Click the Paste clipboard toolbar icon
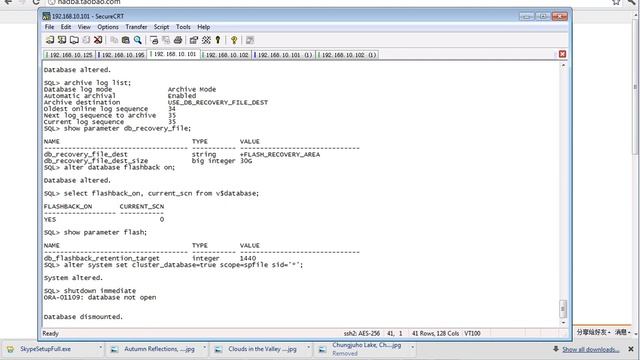The width and height of the screenshot is (640, 360). pos(126,40)
